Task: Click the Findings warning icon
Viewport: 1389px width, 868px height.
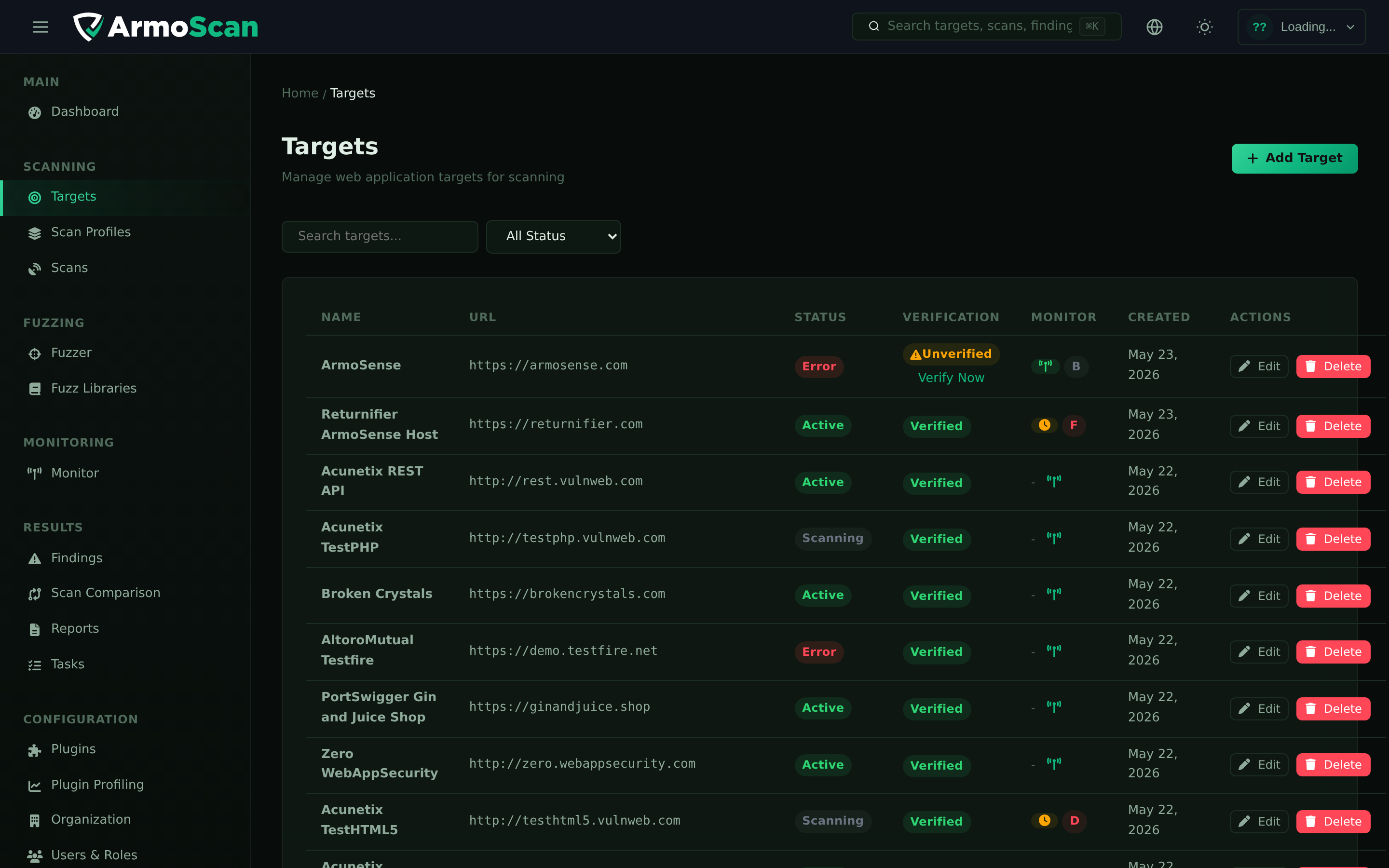Action: (x=34, y=558)
